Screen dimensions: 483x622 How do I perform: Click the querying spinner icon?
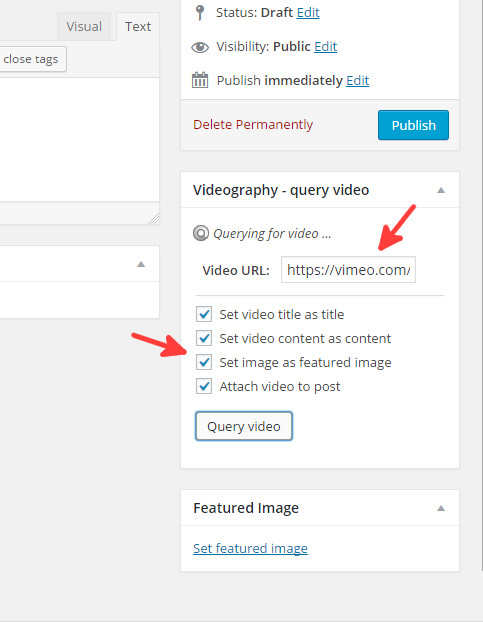coord(201,233)
